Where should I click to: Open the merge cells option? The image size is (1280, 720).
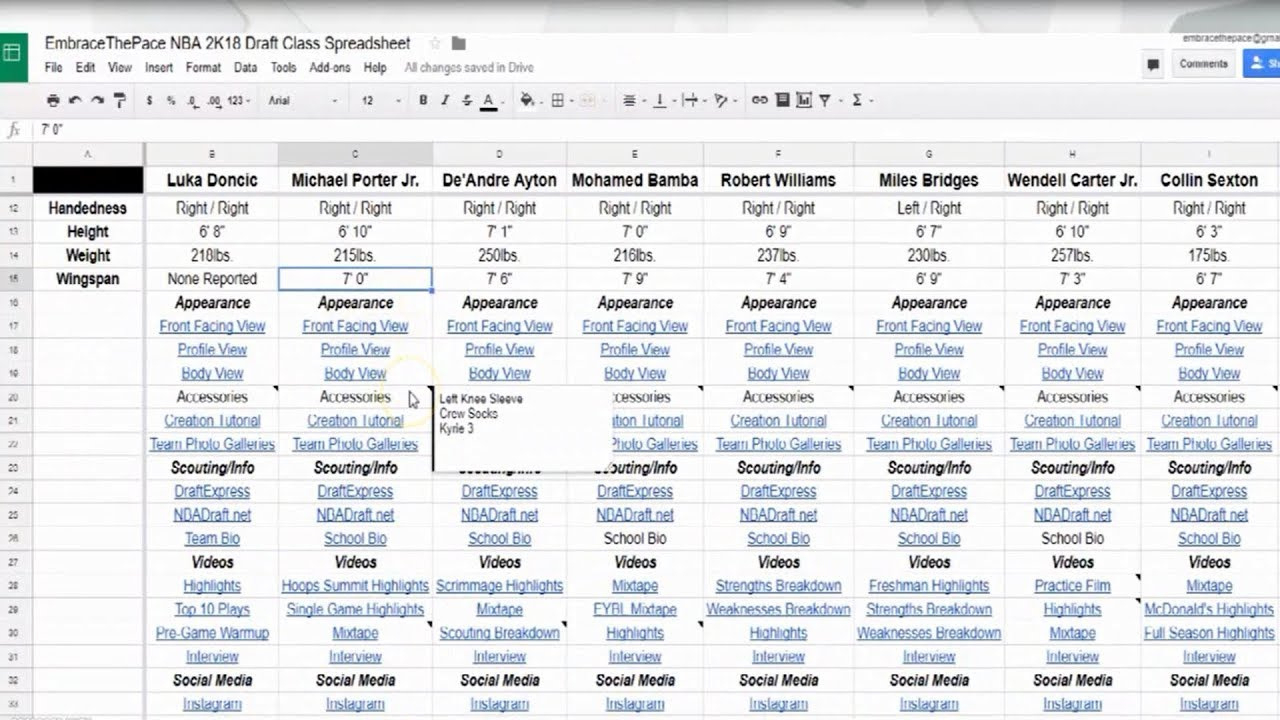(x=587, y=100)
